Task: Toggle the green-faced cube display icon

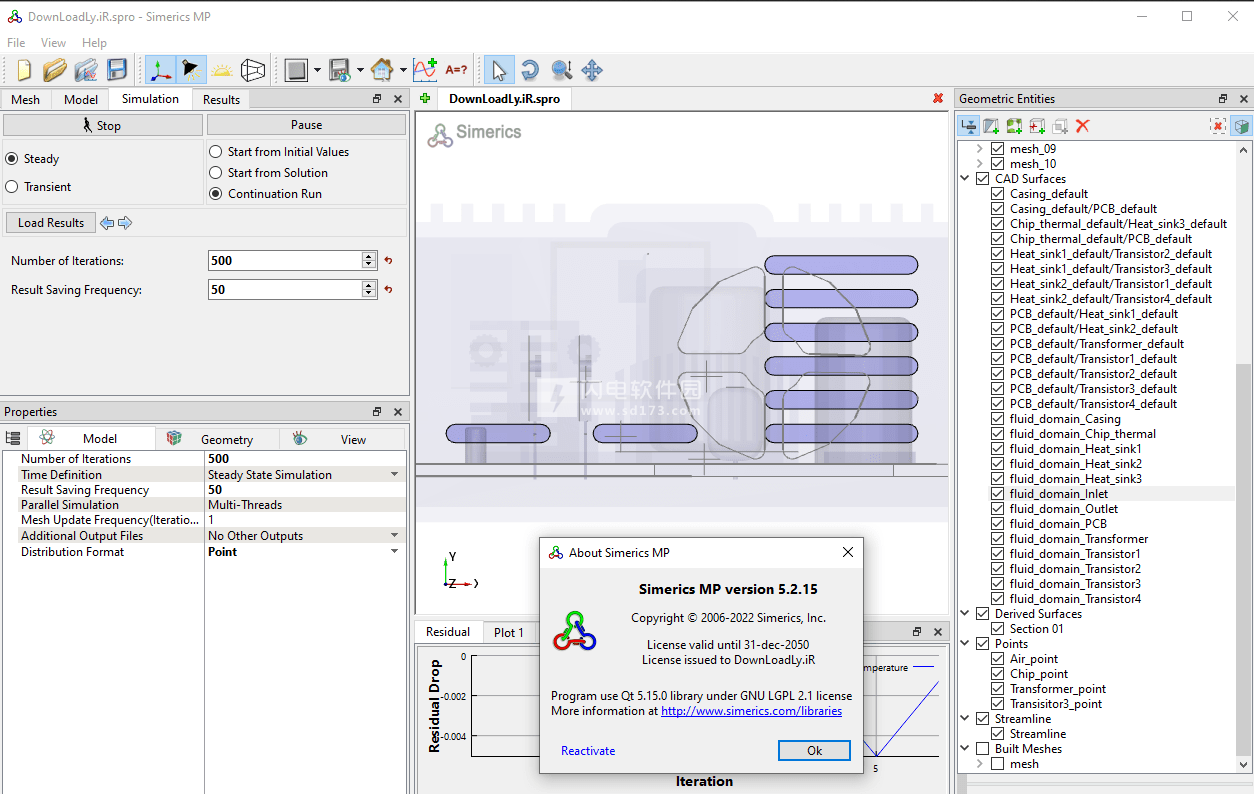Action: [1241, 126]
